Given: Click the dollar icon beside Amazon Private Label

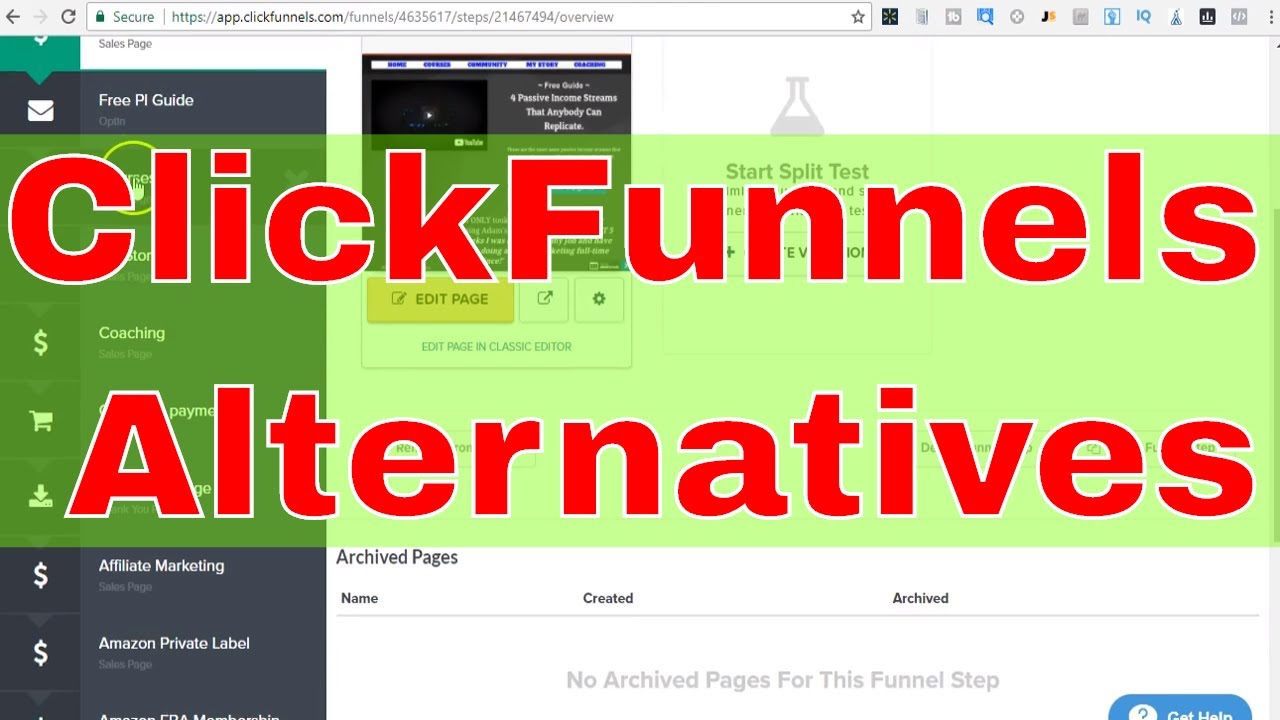Looking at the screenshot, I should pyautogui.click(x=40, y=653).
